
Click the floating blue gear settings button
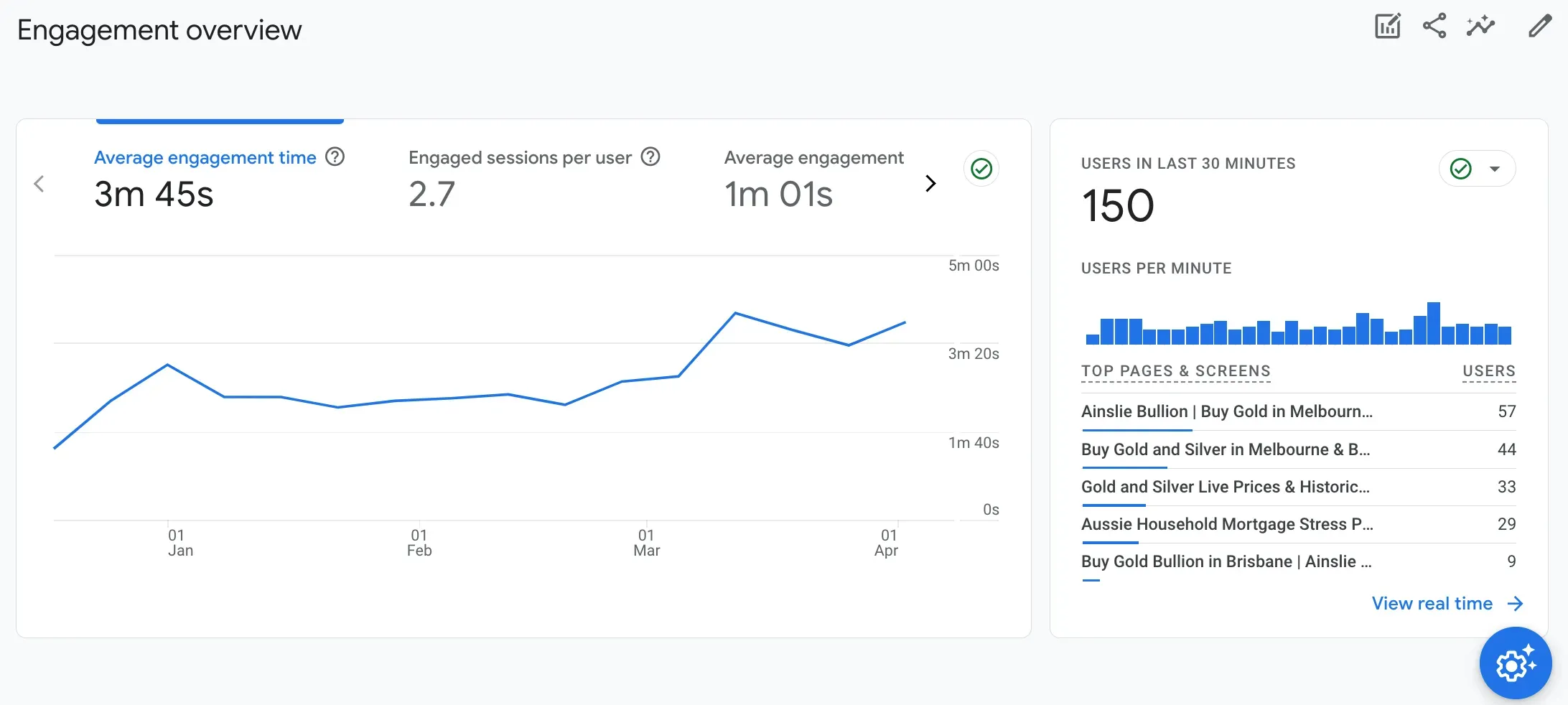(x=1516, y=663)
